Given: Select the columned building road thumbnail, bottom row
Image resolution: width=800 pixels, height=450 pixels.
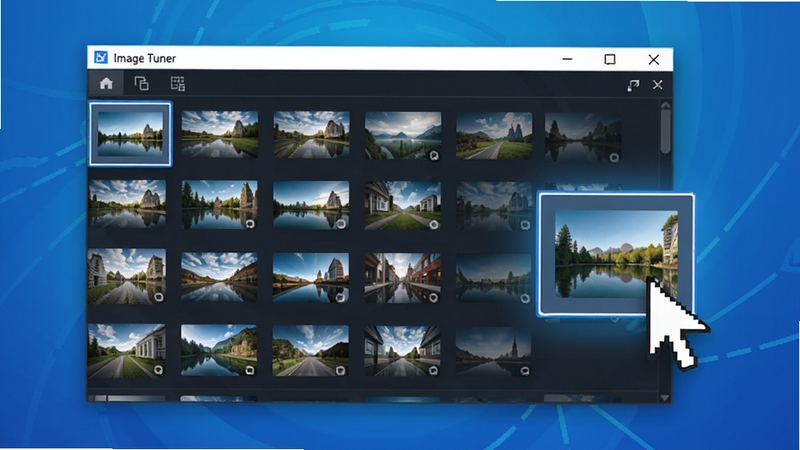Looking at the screenshot, I should [127, 351].
